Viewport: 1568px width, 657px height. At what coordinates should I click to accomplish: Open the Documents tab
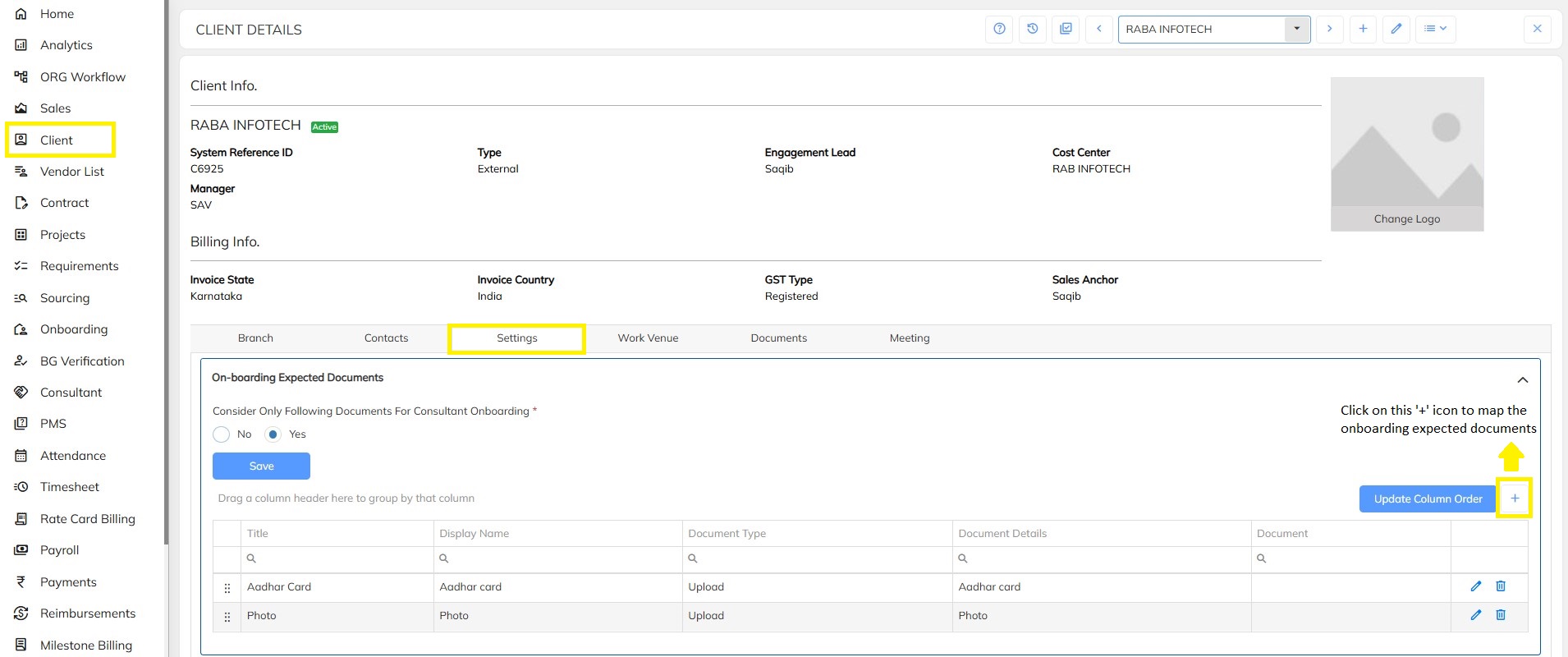pos(778,338)
